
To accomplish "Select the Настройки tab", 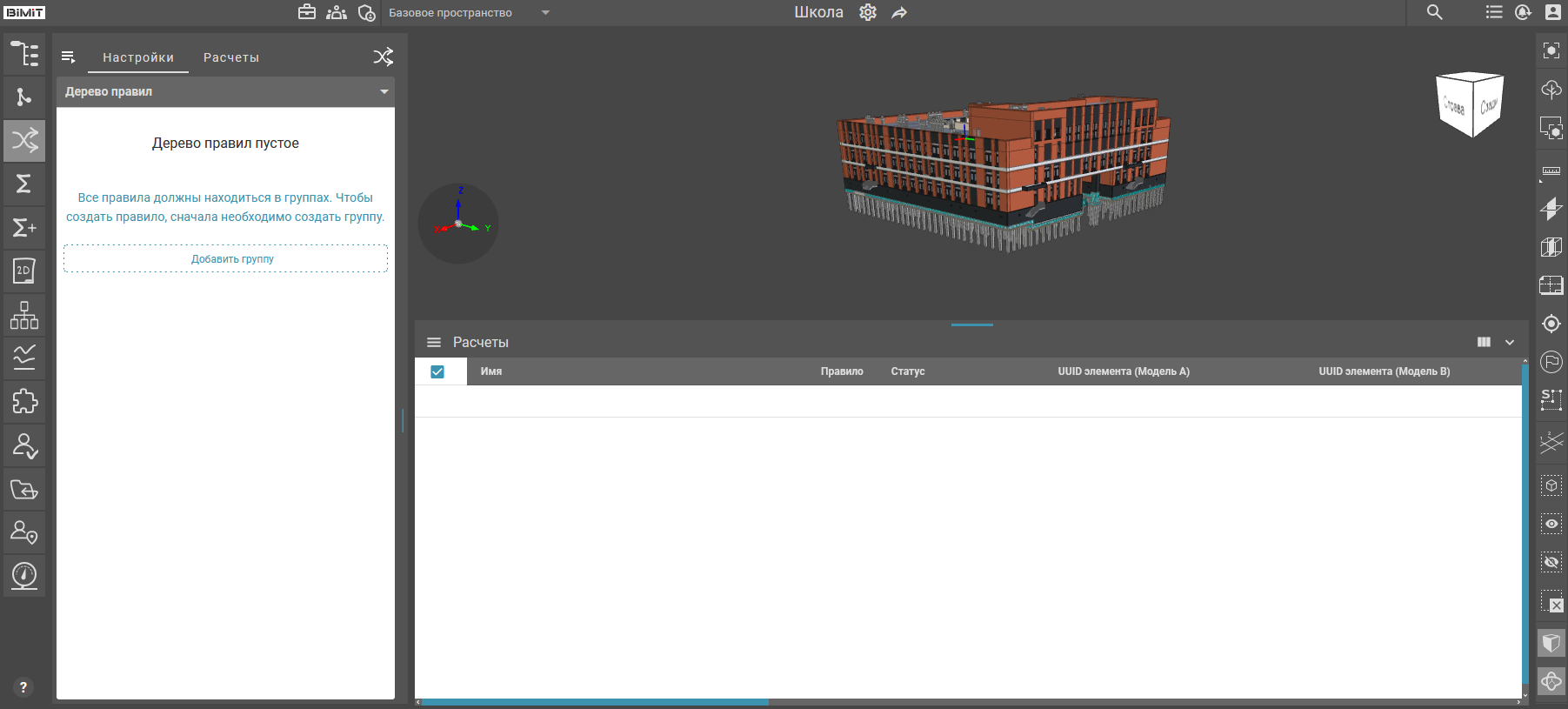I will [138, 57].
